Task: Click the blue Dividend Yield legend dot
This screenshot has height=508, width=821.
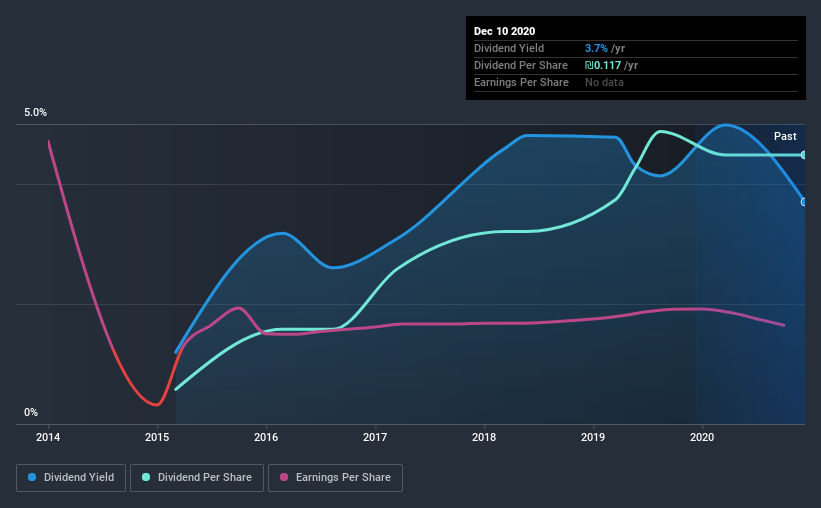Action: 32,477
